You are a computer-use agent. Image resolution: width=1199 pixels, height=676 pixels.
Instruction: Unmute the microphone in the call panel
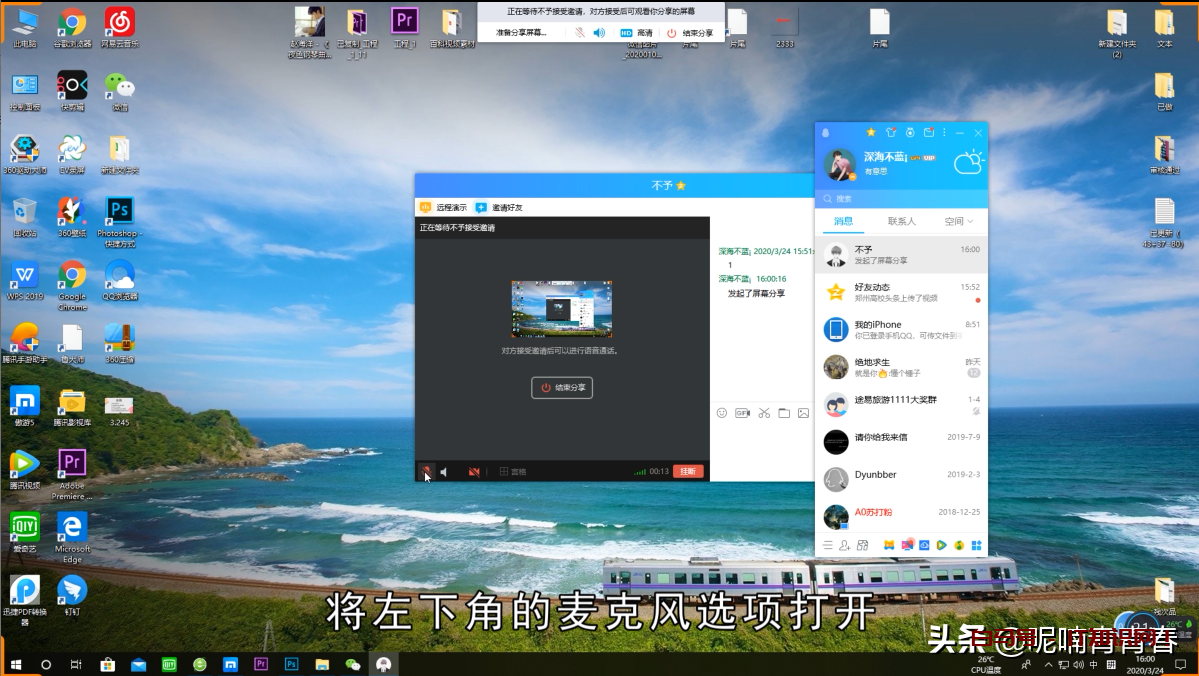[425, 471]
